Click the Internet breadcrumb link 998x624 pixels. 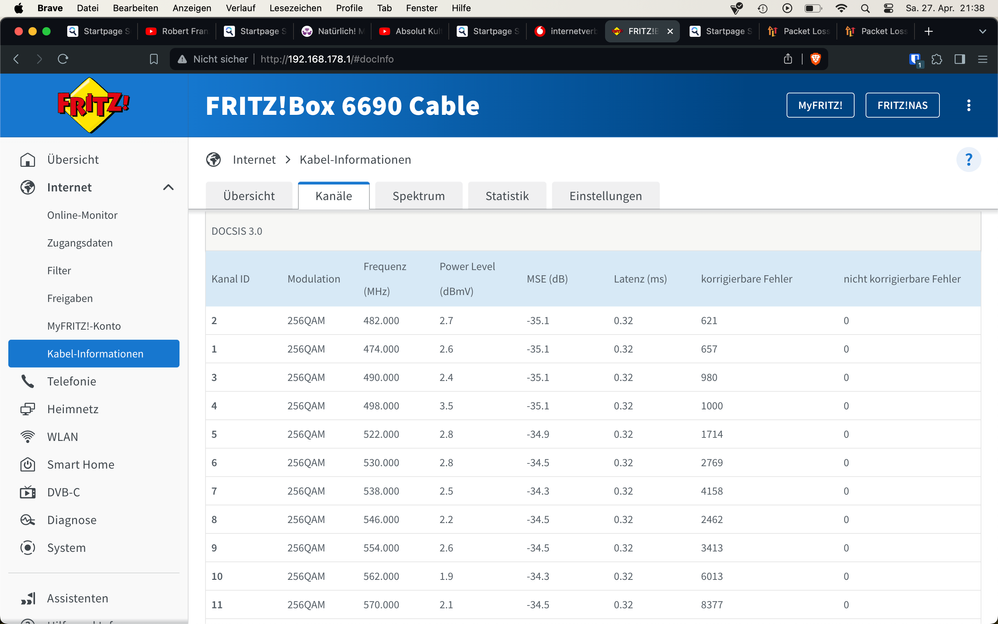pyautogui.click(x=254, y=160)
